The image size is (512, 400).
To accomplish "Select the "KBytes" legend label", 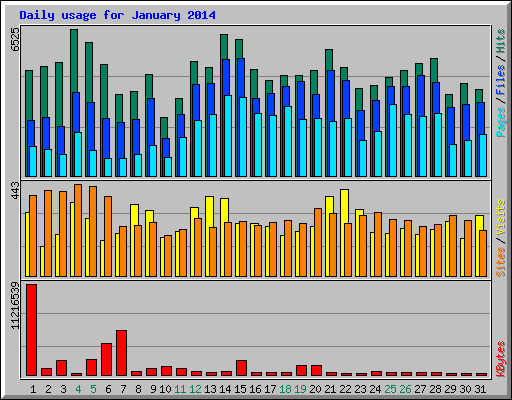I will (x=501, y=359).
